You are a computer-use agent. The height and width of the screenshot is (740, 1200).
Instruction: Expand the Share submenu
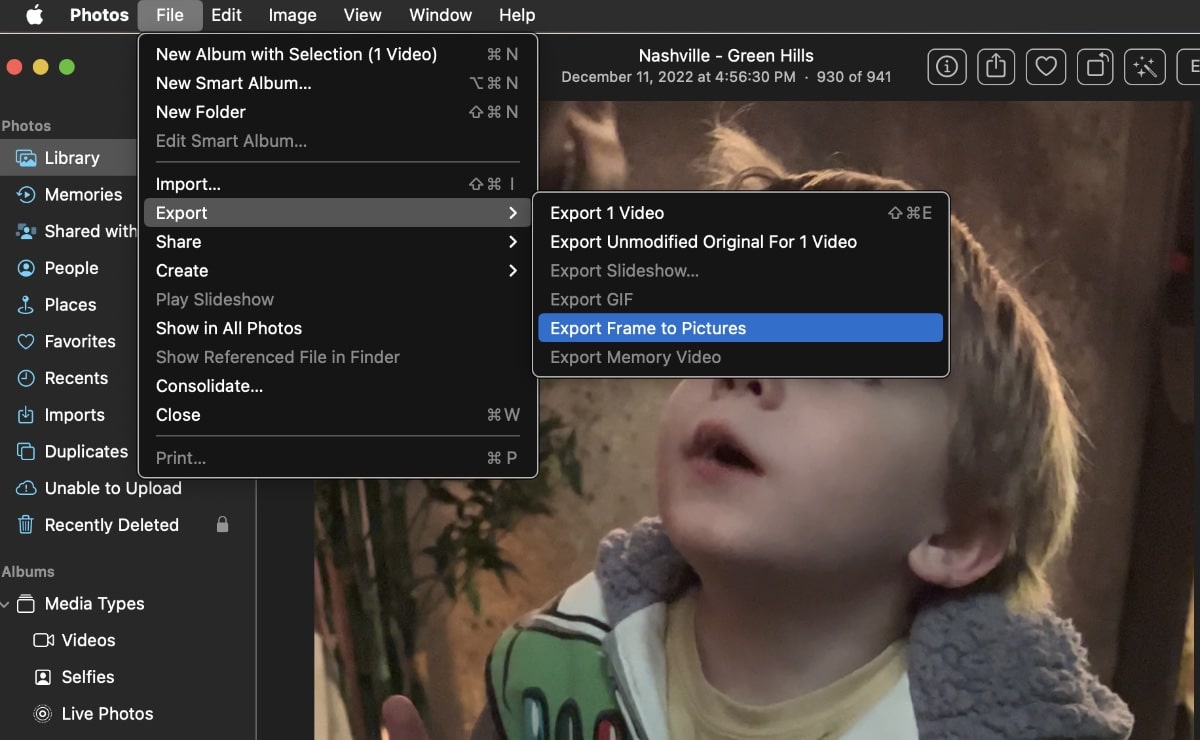click(x=336, y=242)
